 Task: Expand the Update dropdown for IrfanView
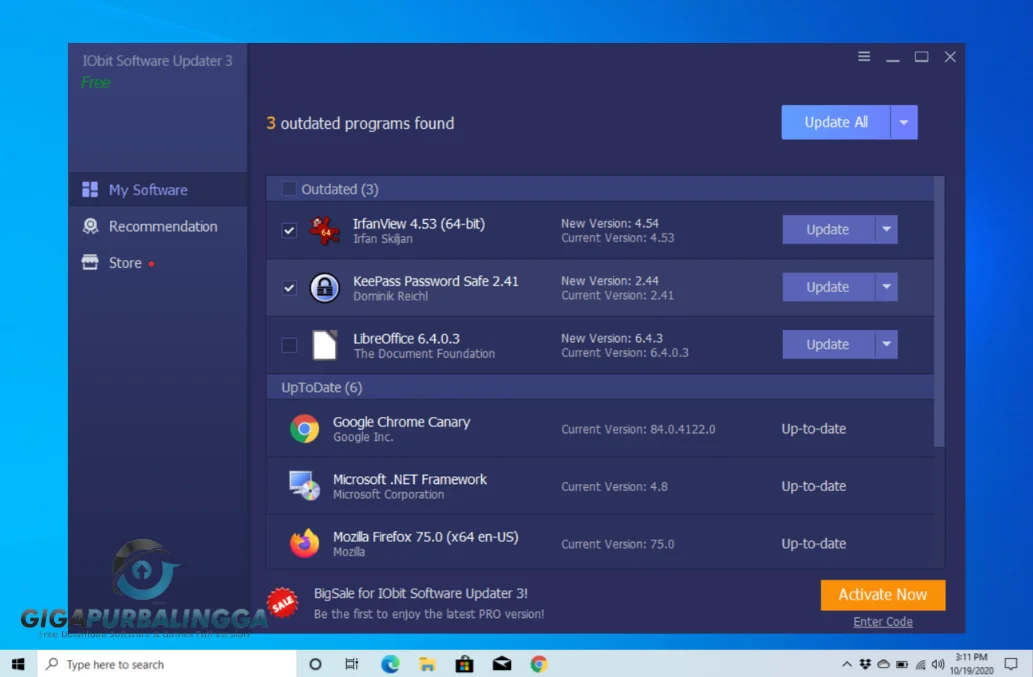888,229
